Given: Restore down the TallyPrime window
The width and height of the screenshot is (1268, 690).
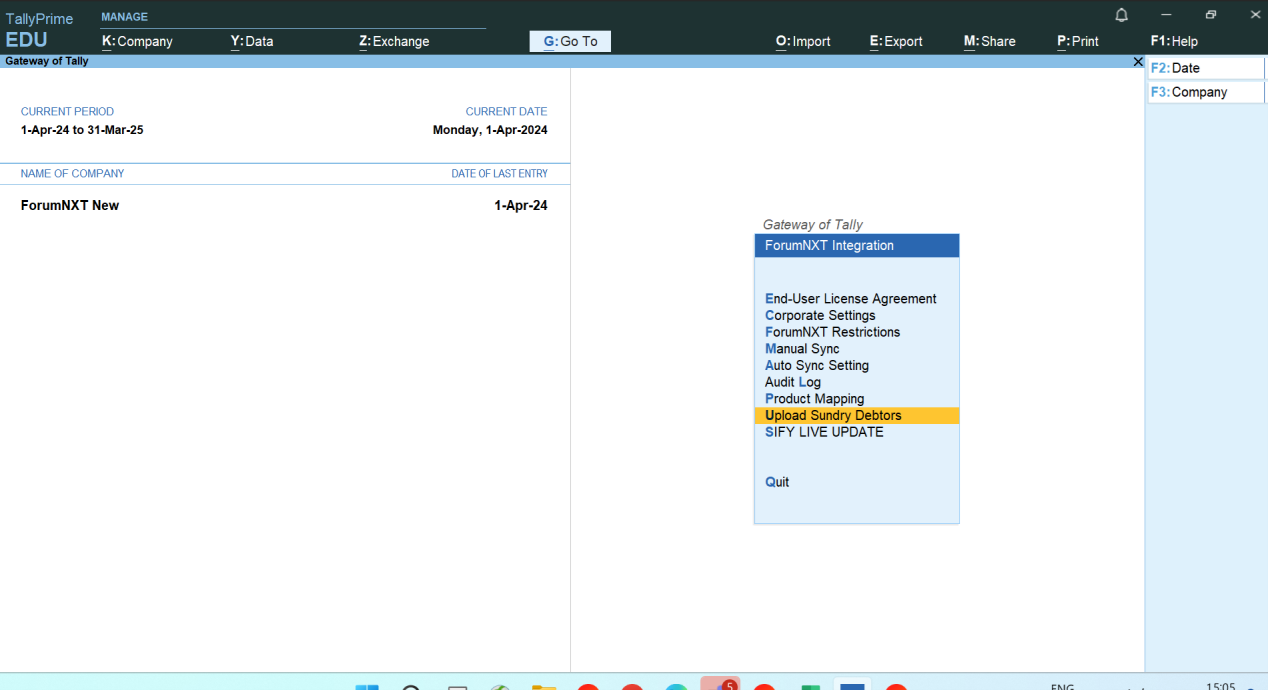Looking at the screenshot, I should pyautogui.click(x=1211, y=15).
